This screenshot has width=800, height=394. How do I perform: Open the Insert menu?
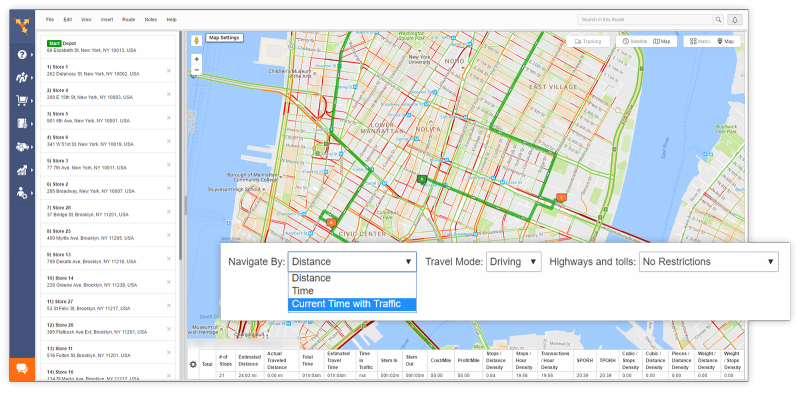(x=107, y=20)
